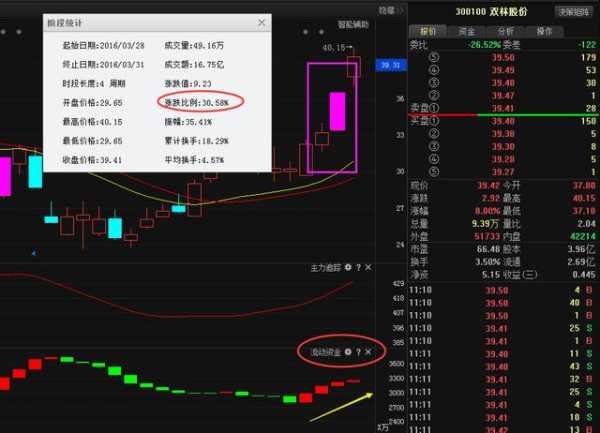Open the 分析 tab
This screenshot has height=433, width=600.
506,32
